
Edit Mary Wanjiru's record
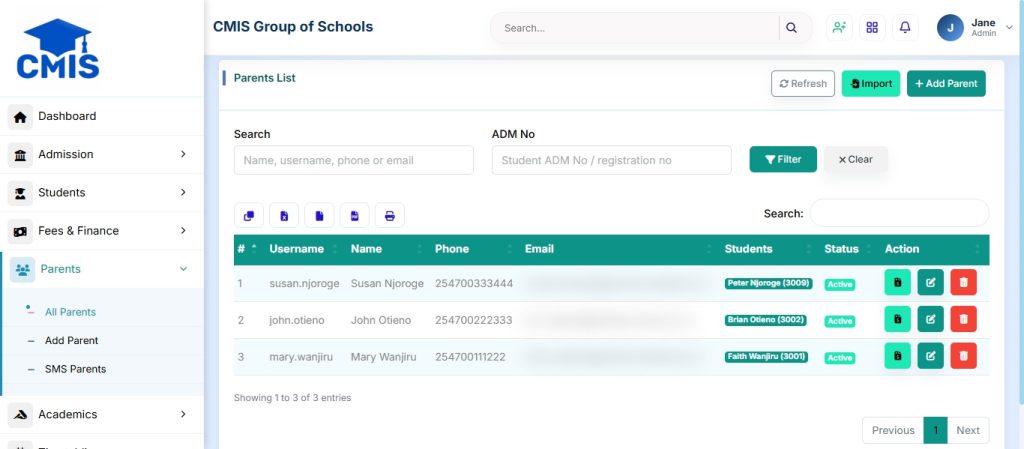tap(931, 356)
